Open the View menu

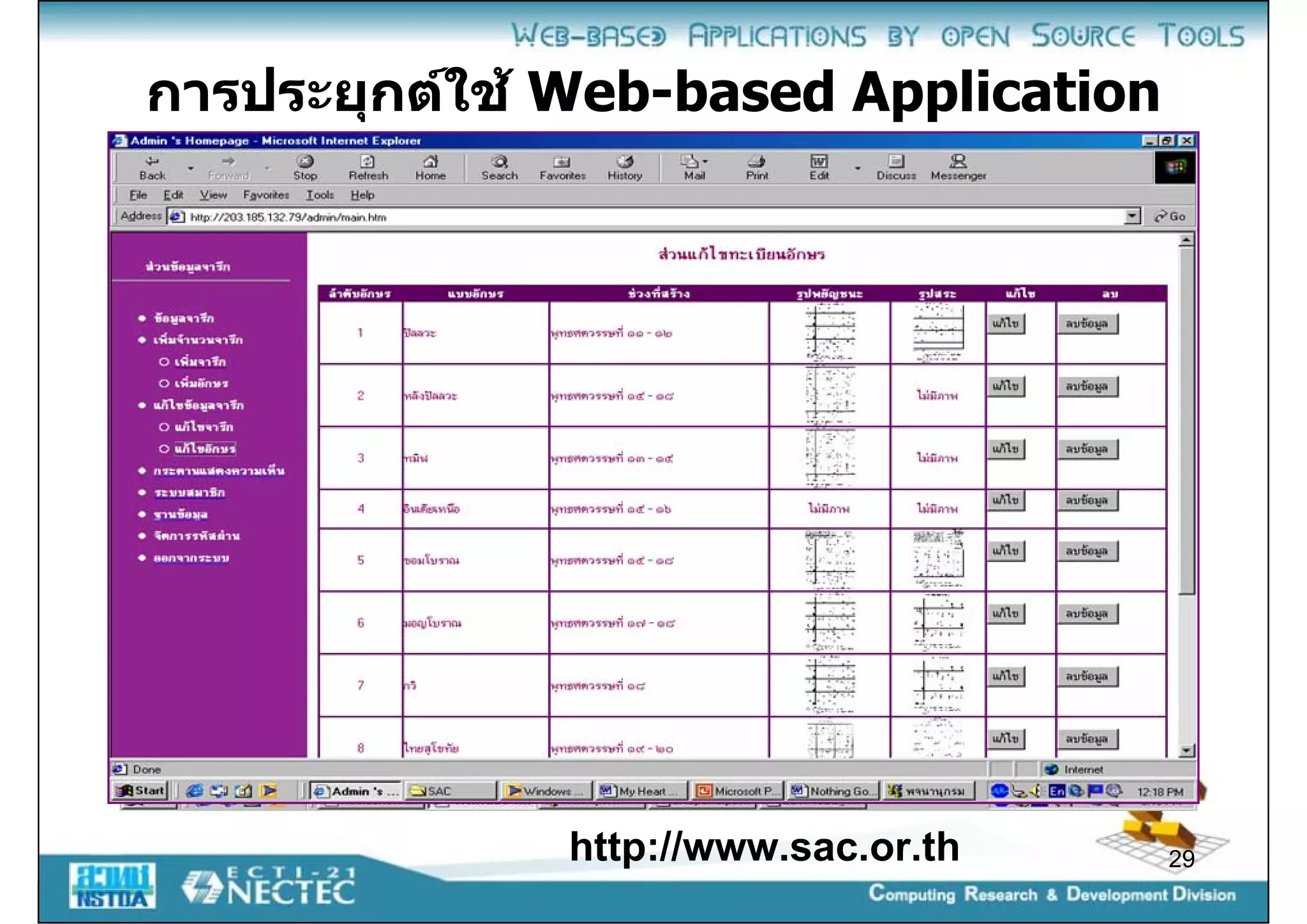click(x=213, y=195)
